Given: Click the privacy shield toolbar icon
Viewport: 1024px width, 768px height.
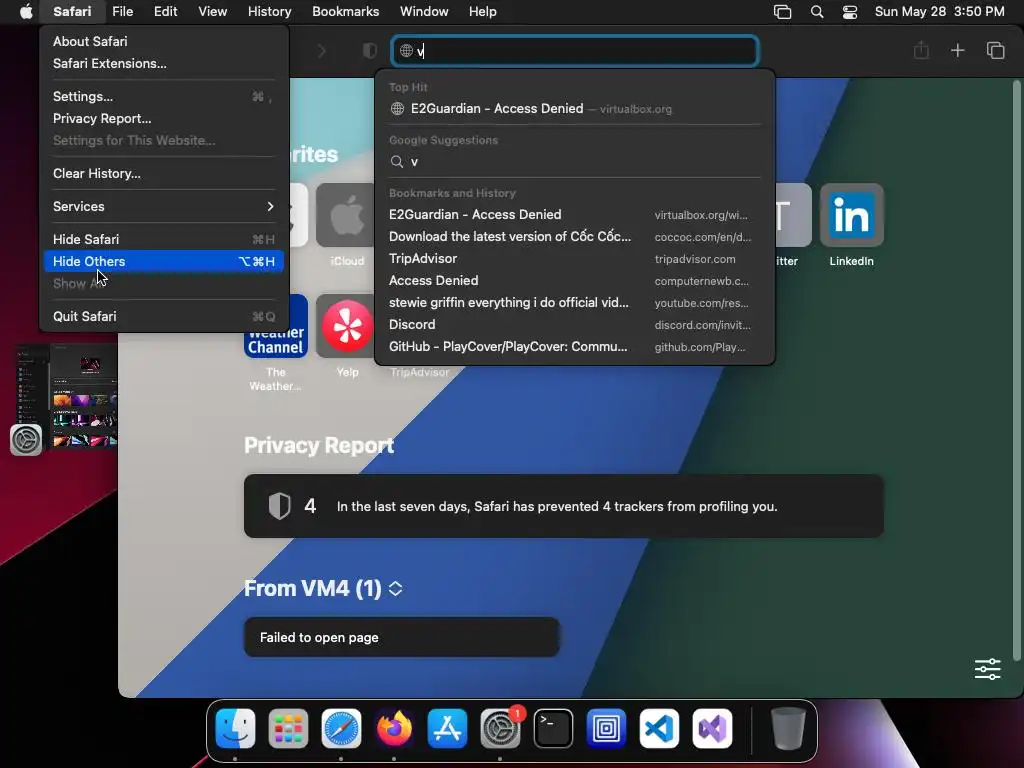Looking at the screenshot, I should click(370, 51).
